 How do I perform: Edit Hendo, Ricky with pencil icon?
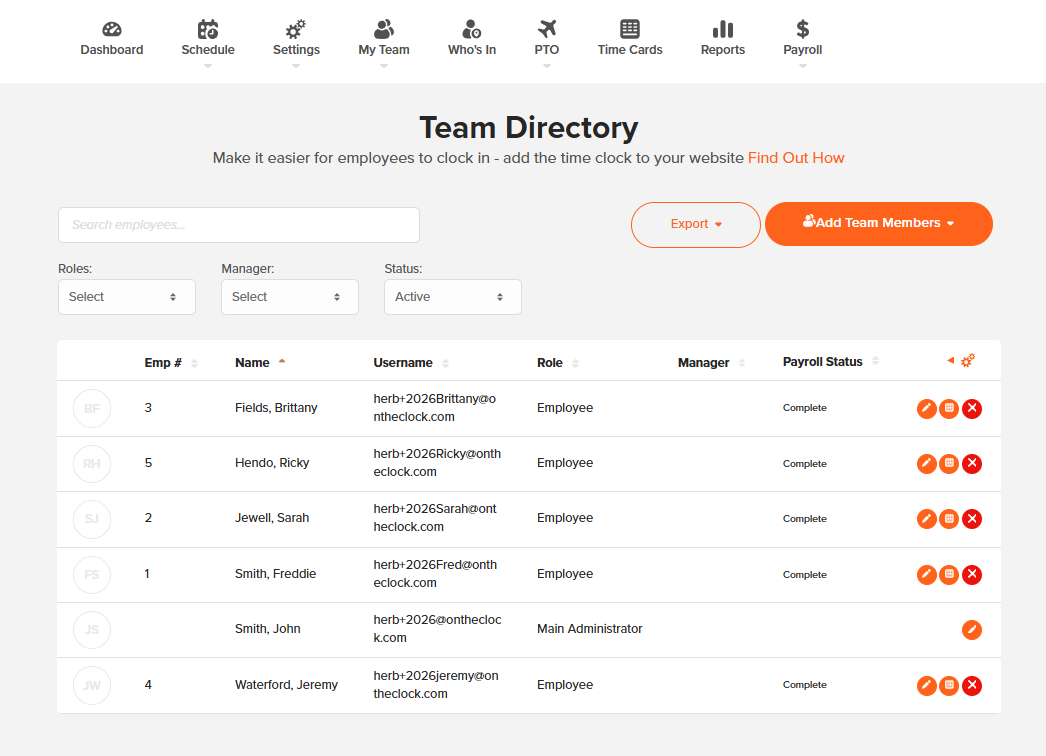pyautogui.click(x=927, y=463)
